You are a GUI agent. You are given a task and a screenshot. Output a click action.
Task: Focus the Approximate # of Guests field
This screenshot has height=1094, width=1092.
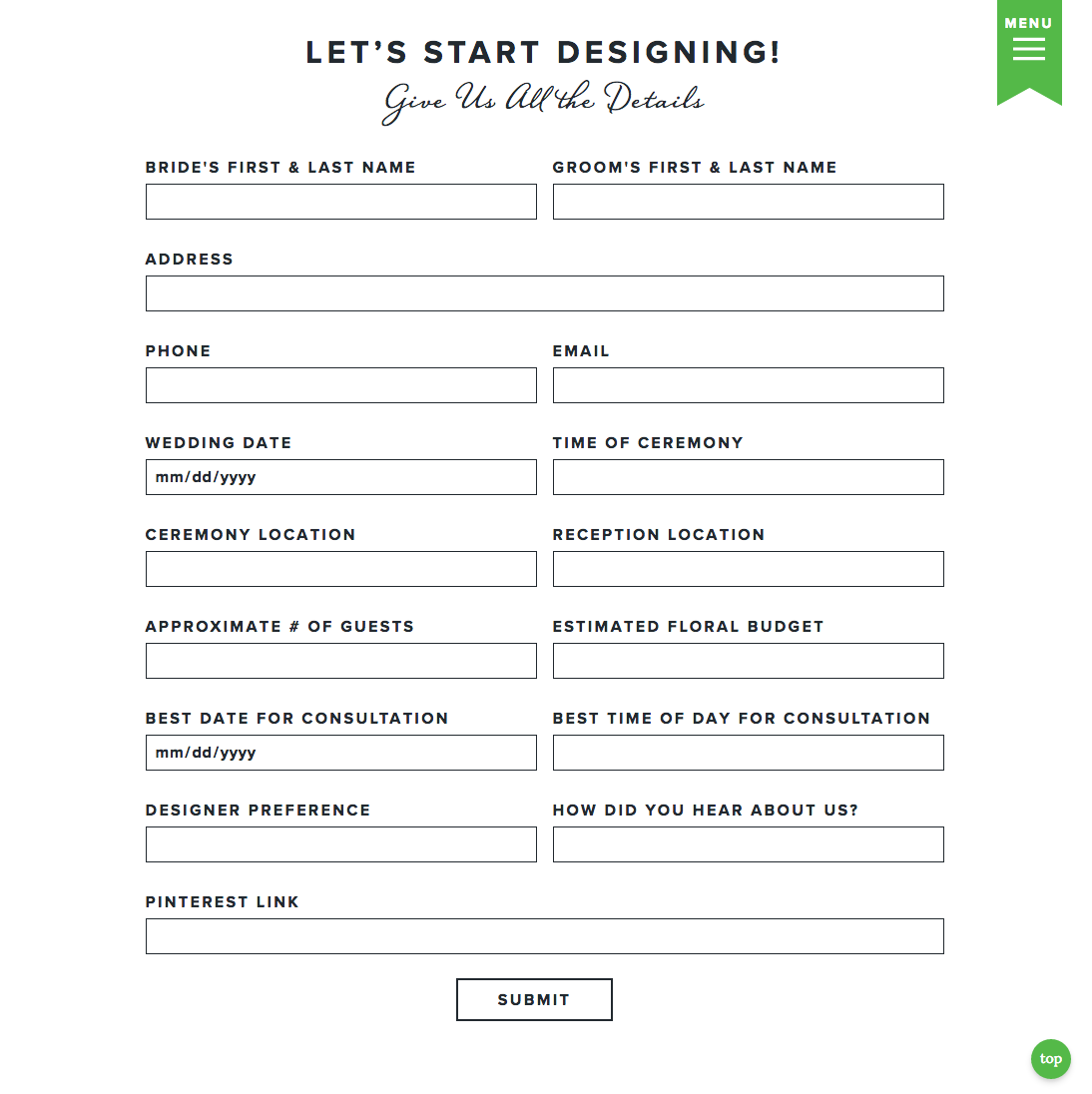point(340,661)
